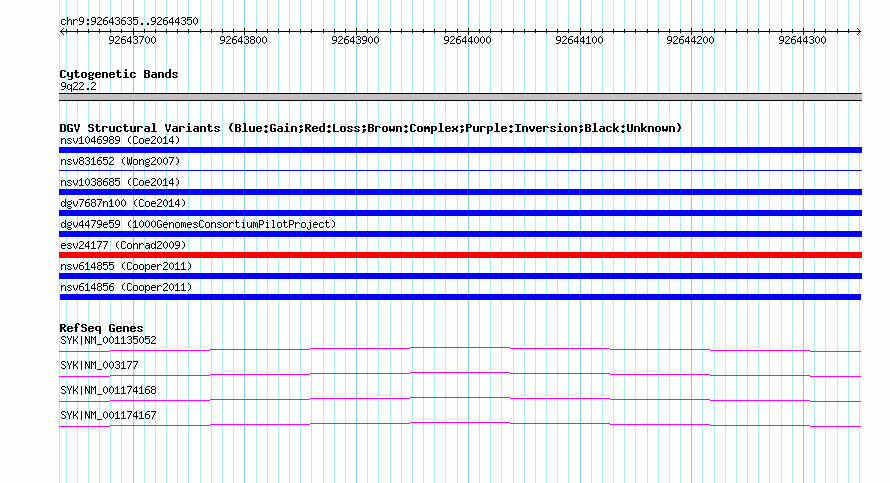Click the blue bar for nsv614856
The image size is (890, 483).
460,297
